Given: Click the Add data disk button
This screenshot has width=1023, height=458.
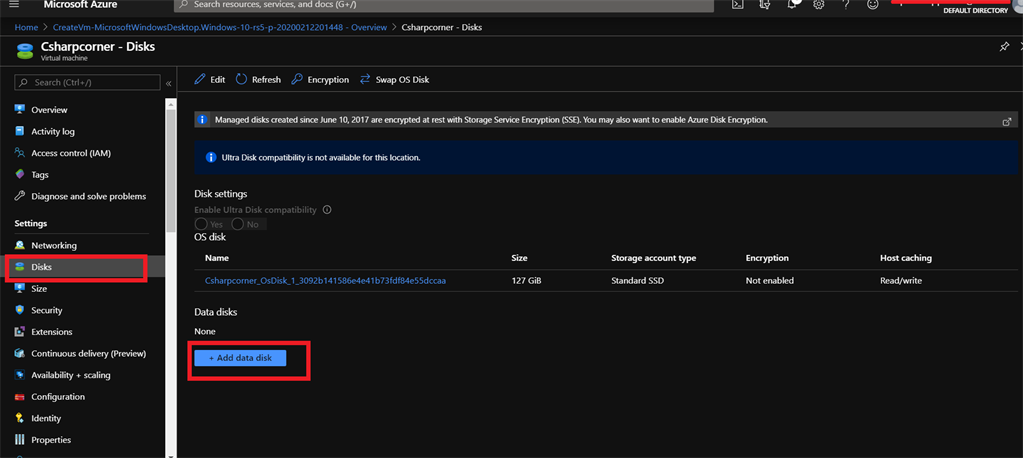Looking at the screenshot, I should (240, 358).
